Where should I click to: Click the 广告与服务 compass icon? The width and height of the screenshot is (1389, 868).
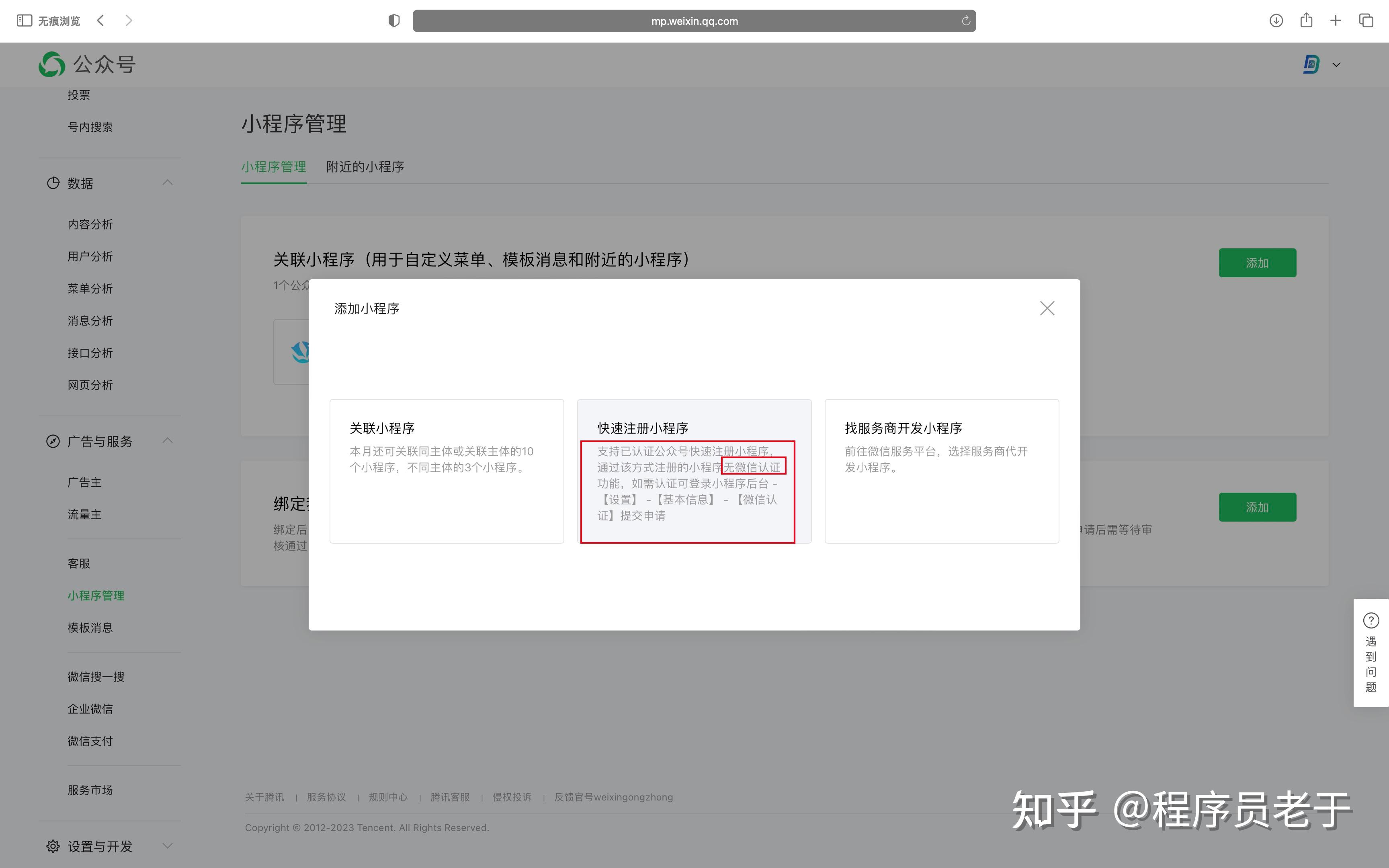click(53, 442)
